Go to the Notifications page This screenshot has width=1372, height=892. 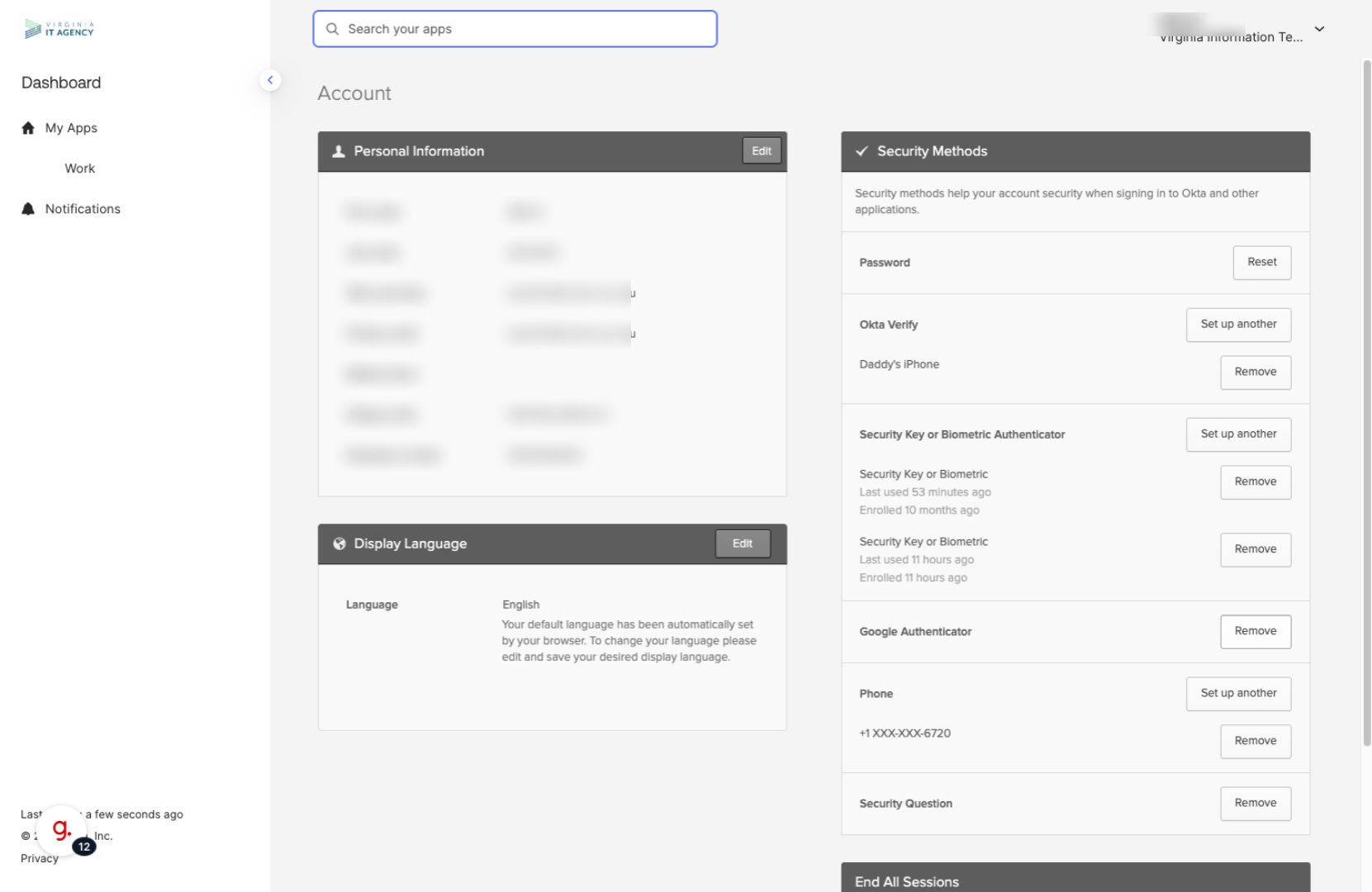[83, 209]
